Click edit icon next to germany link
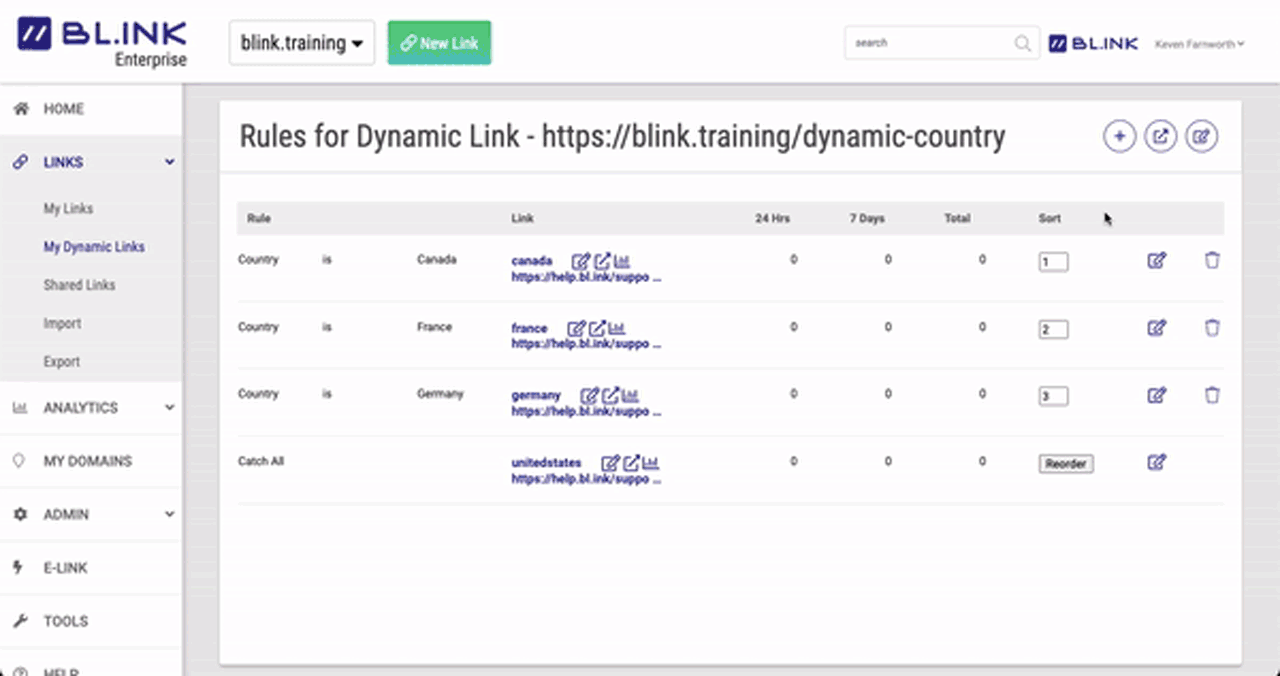Screen dimensions: 1280x676 coord(590,395)
